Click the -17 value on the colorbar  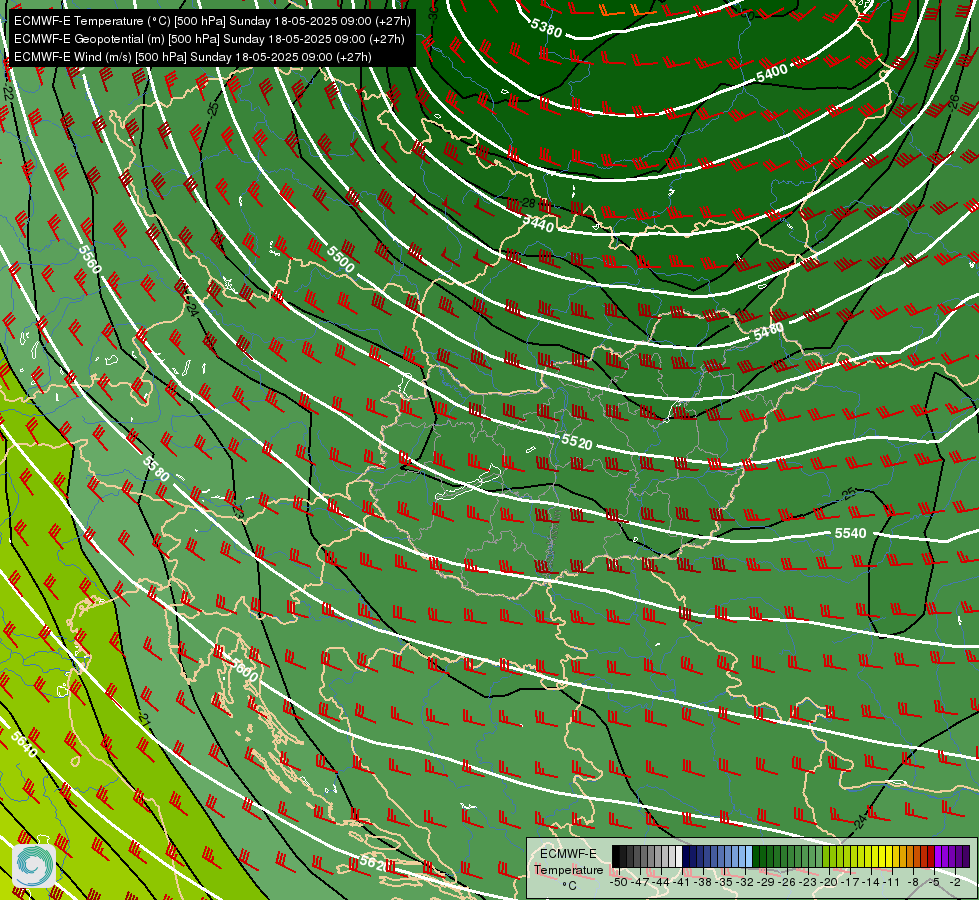(850, 883)
